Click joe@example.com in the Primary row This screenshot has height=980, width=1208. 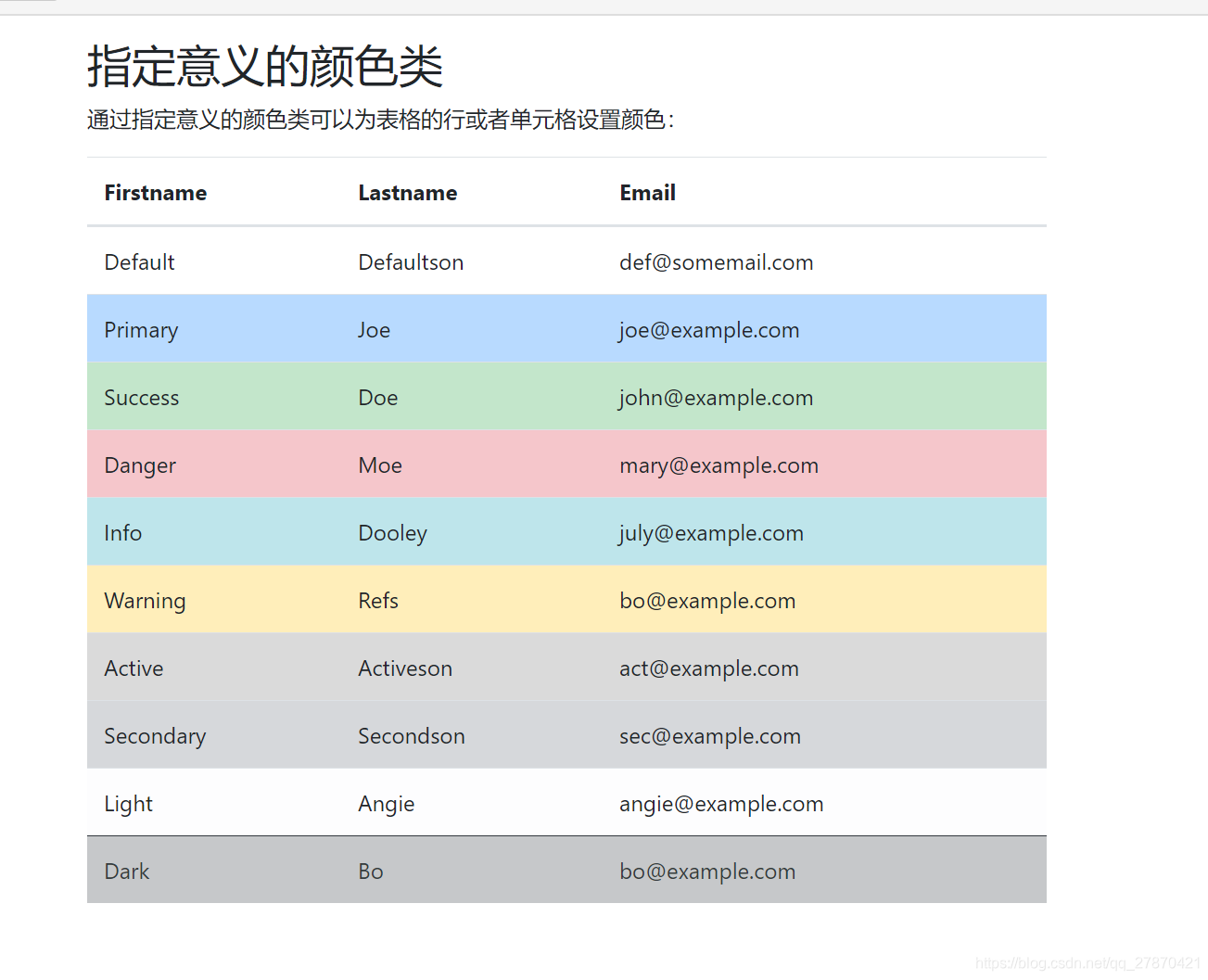(x=709, y=330)
